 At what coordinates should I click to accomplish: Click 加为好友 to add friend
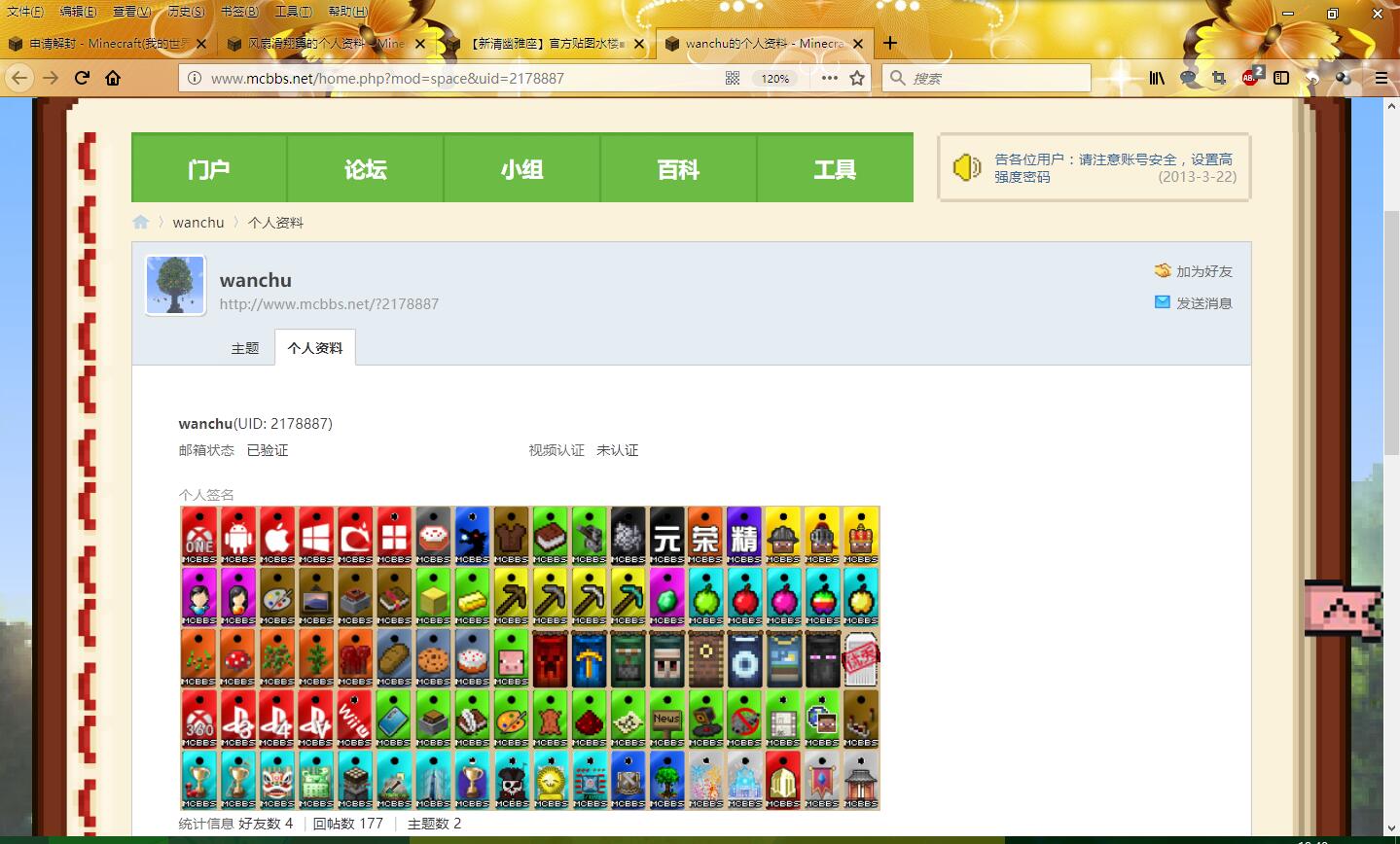click(1194, 271)
